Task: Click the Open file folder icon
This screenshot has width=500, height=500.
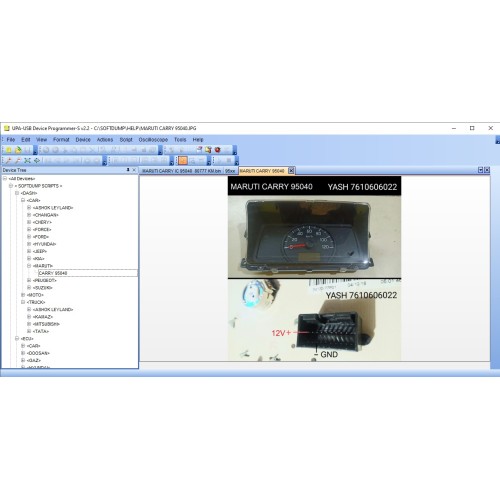Action: point(18,150)
